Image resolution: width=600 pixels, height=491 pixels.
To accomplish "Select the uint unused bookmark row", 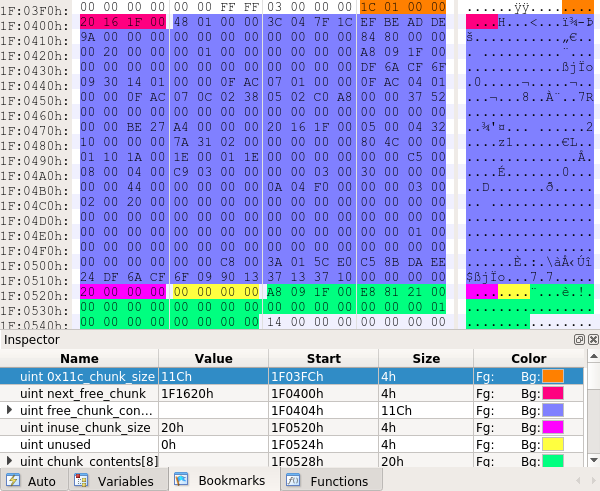I will (x=292, y=444).
